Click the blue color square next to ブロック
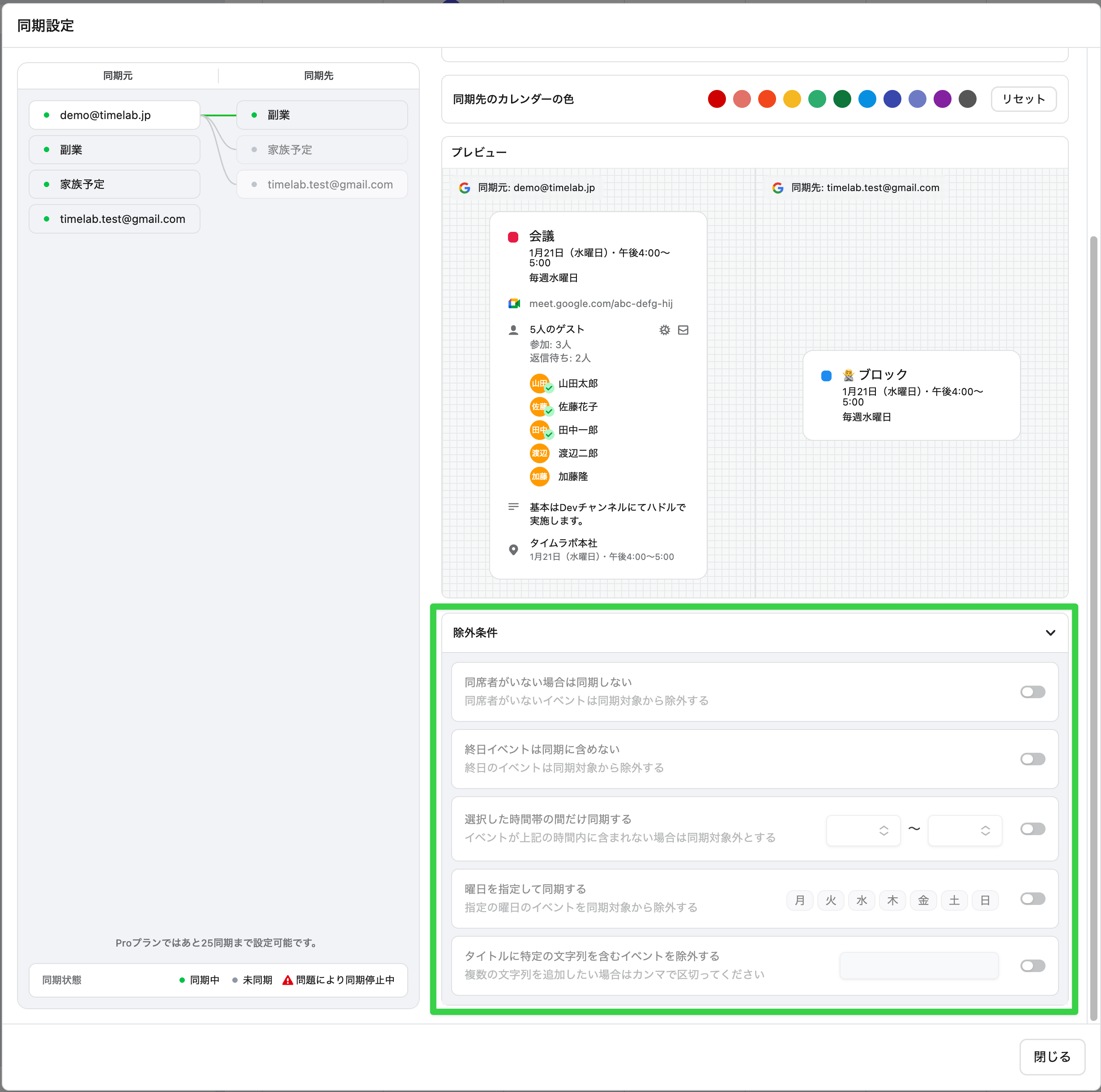 [826, 376]
